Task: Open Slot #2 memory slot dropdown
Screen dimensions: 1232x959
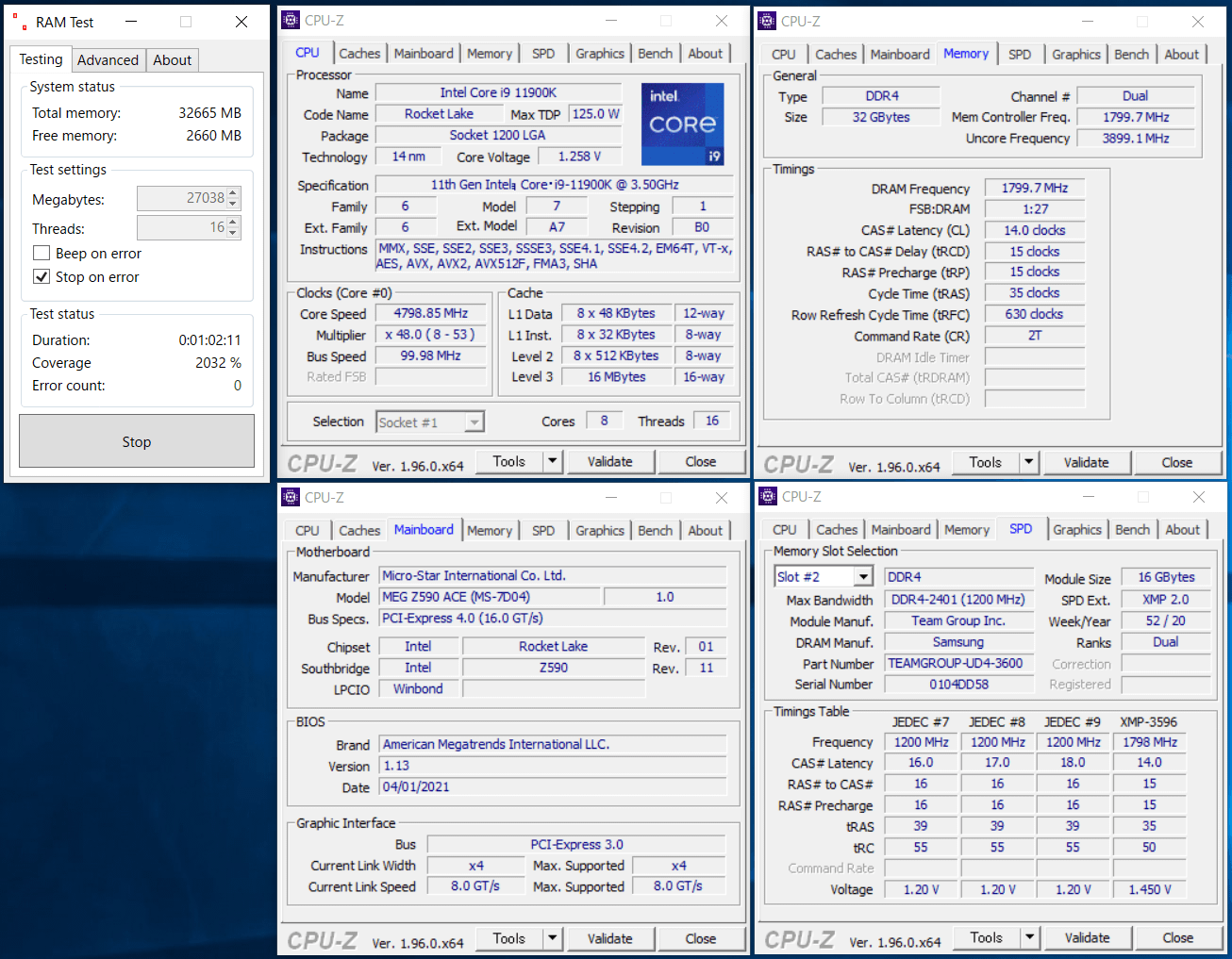Action: coord(863,576)
